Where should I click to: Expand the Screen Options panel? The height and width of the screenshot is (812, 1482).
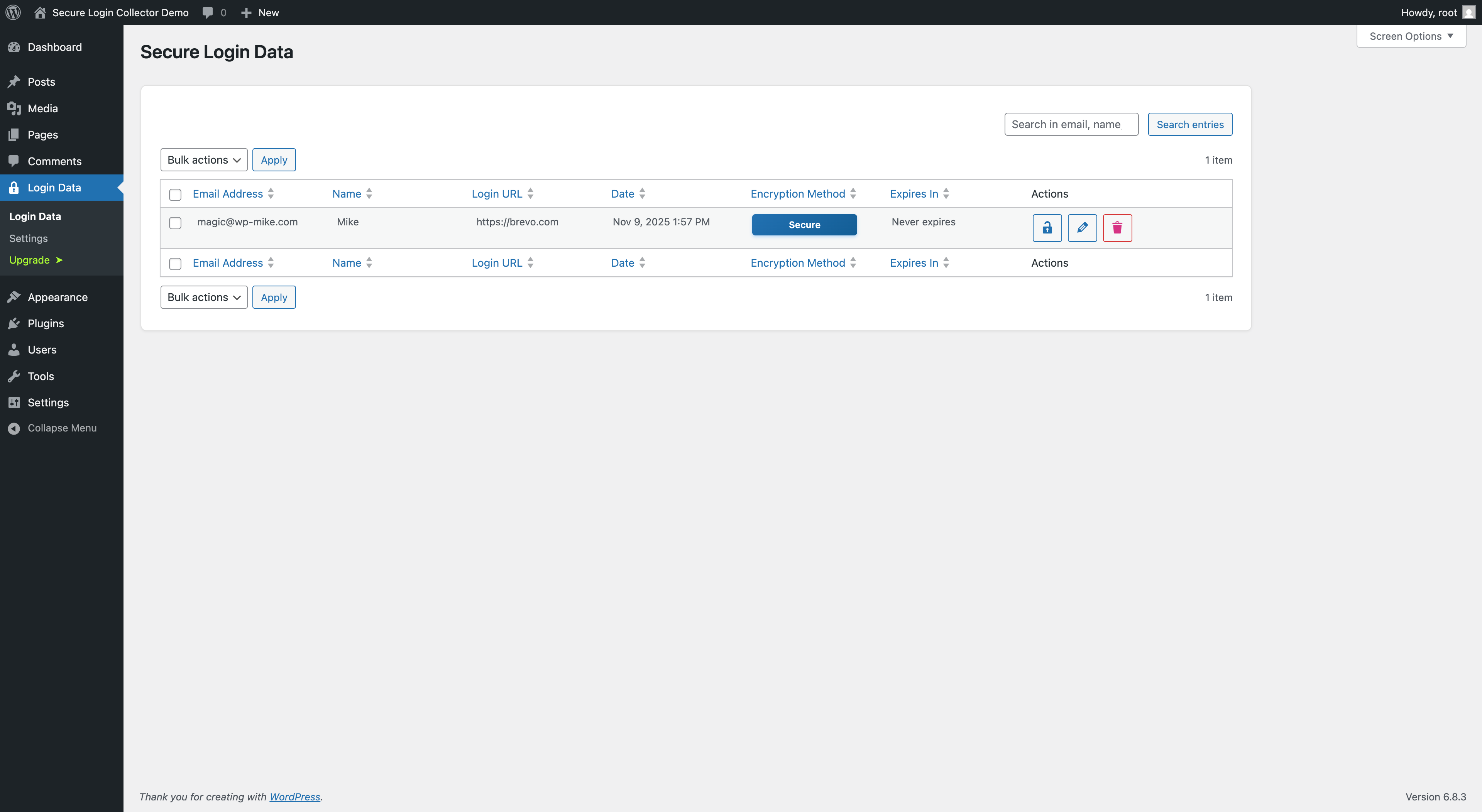(1410, 36)
